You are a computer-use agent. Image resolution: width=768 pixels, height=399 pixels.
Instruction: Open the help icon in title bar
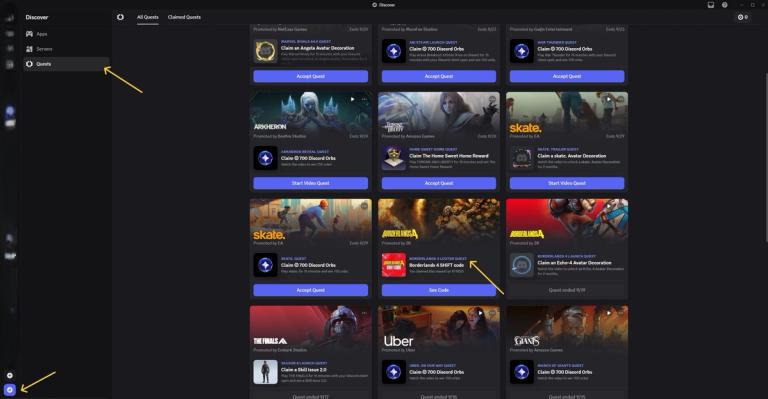coord(724,5)
